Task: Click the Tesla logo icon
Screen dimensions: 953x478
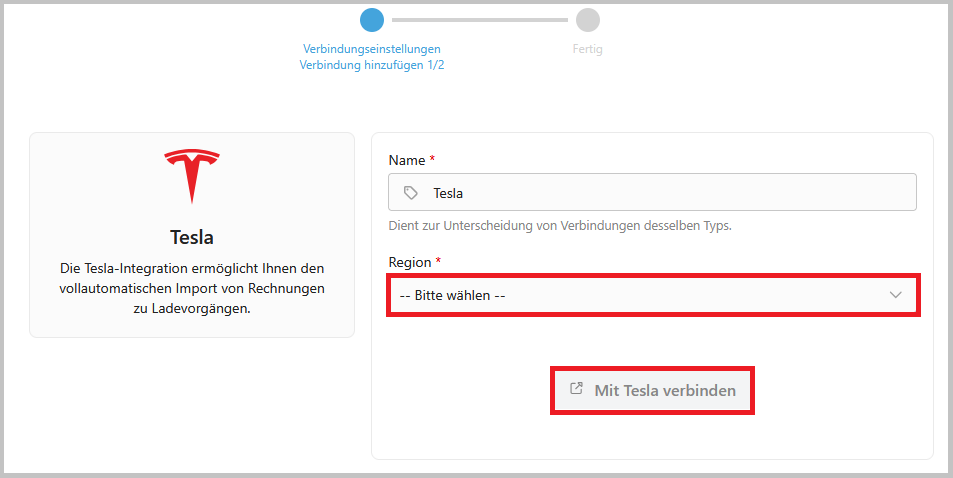Action: click(x=192, y=176)
